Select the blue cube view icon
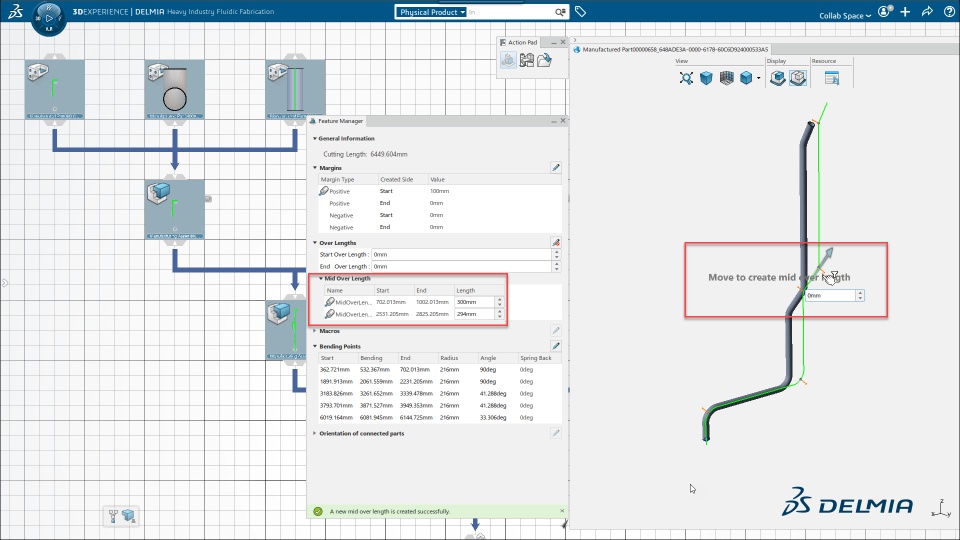The image size is (960, 540). [707, 78]
